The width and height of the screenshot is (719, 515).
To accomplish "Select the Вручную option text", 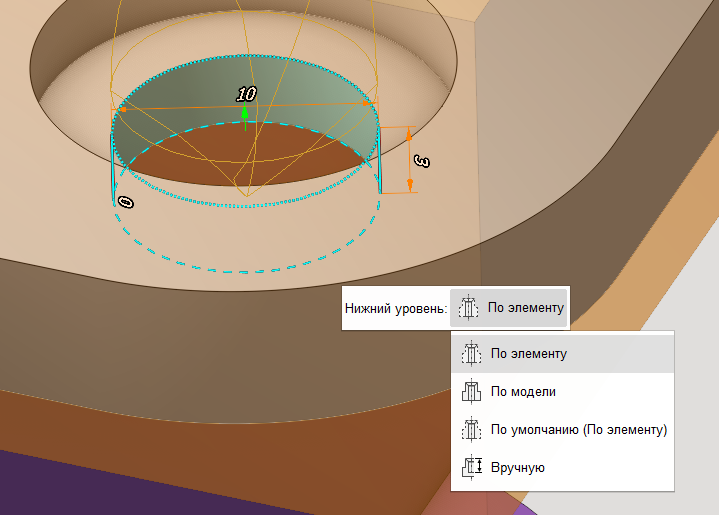I will click(517, 467).
